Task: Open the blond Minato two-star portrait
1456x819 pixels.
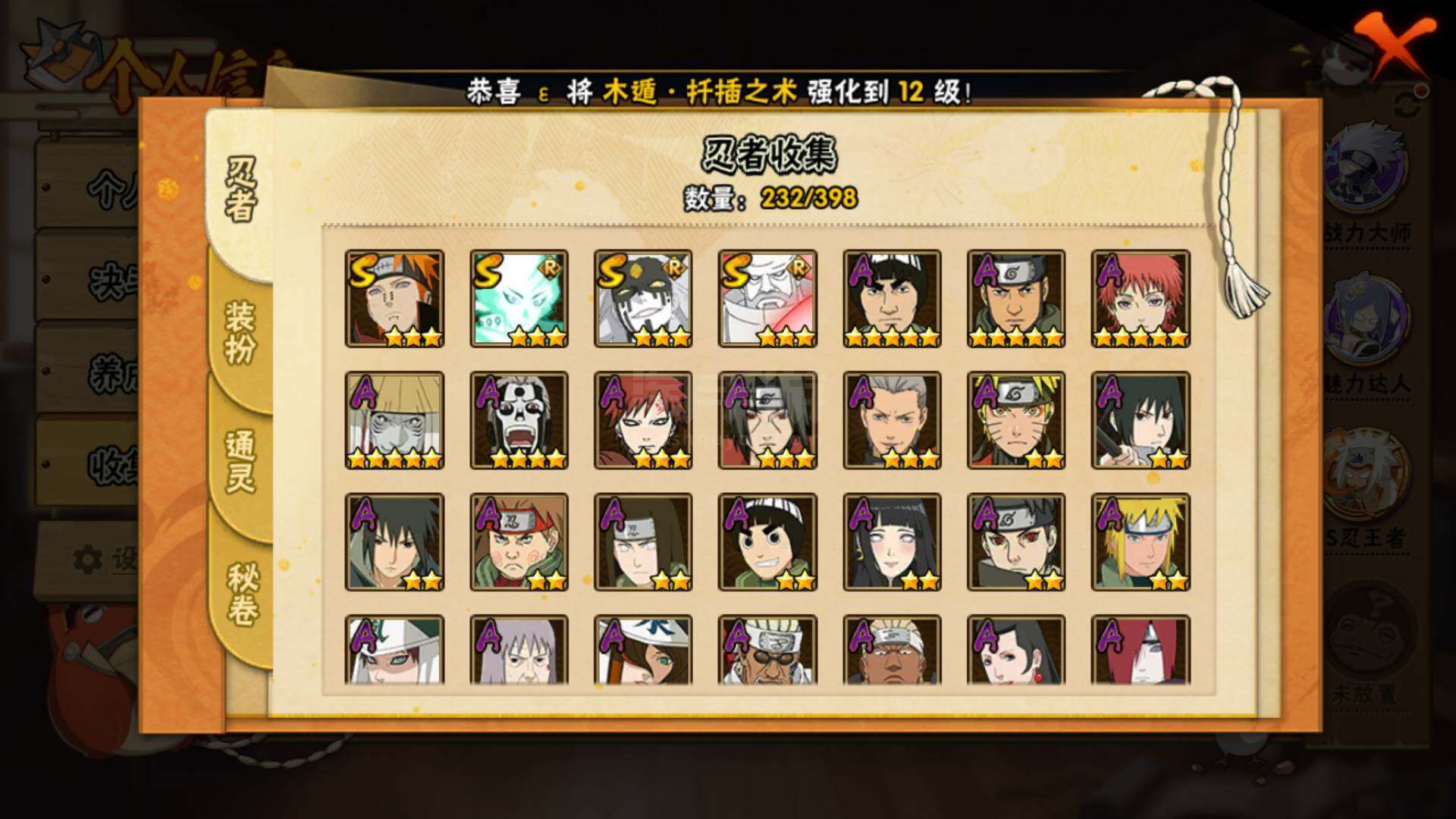Action: 1141,542
